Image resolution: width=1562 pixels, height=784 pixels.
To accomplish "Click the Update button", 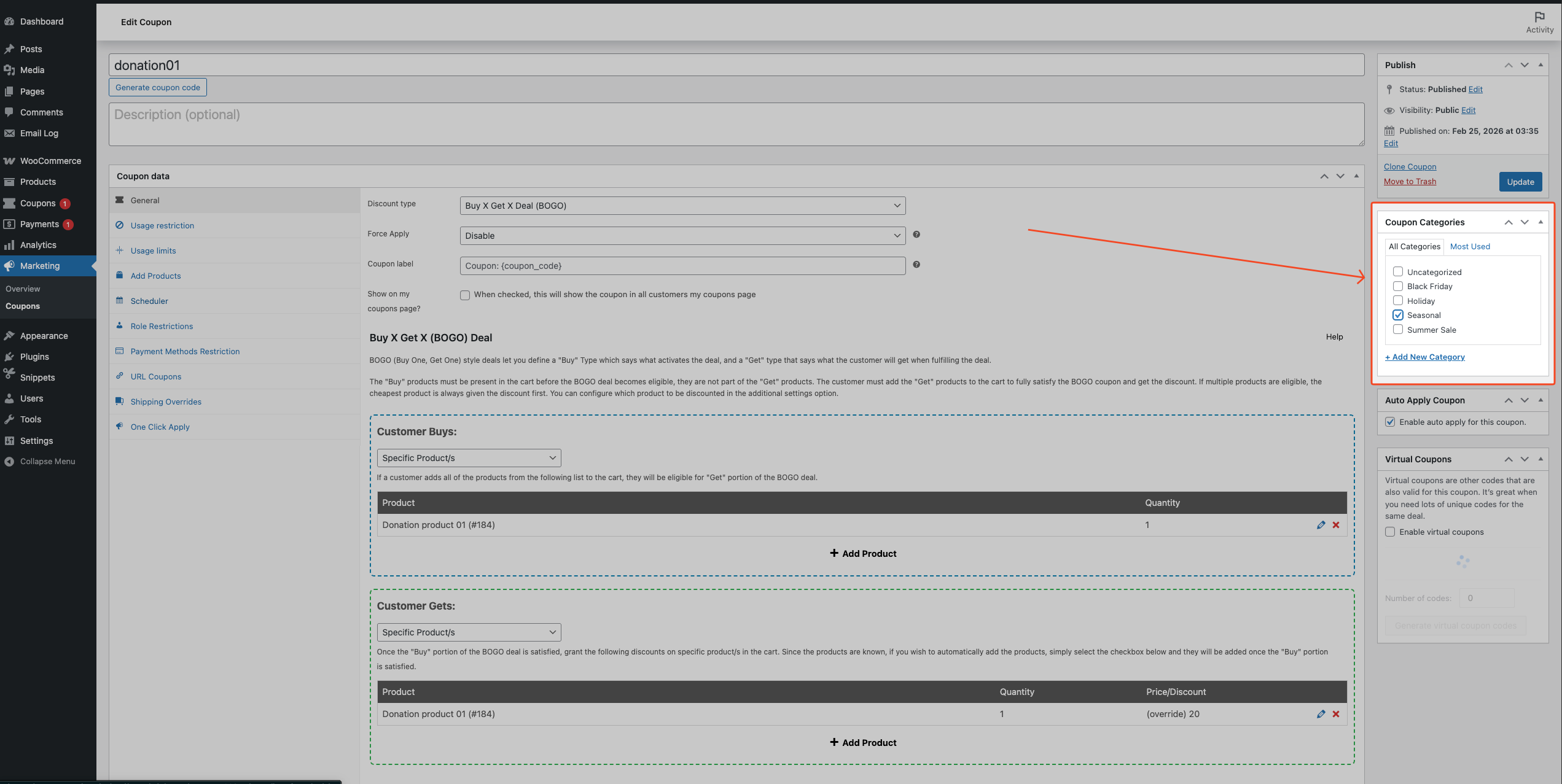I will tap(1520, 182).
